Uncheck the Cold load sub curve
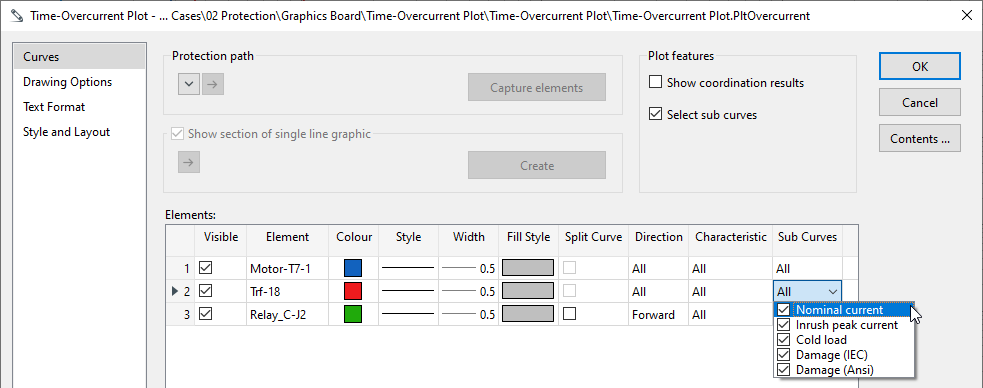The image size is (983, 388). (x=783, y=340)
